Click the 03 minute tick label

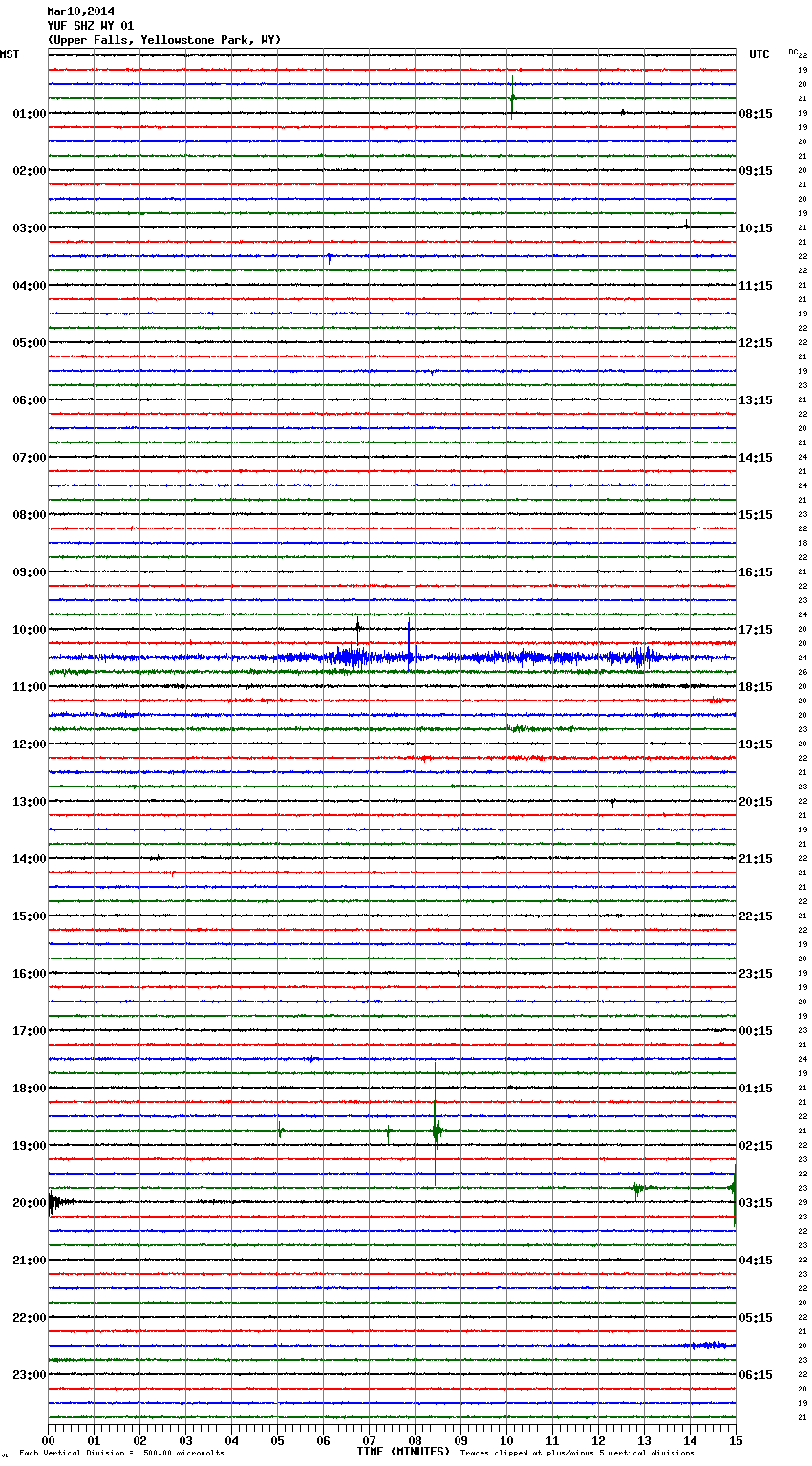tap(186, 1440)
